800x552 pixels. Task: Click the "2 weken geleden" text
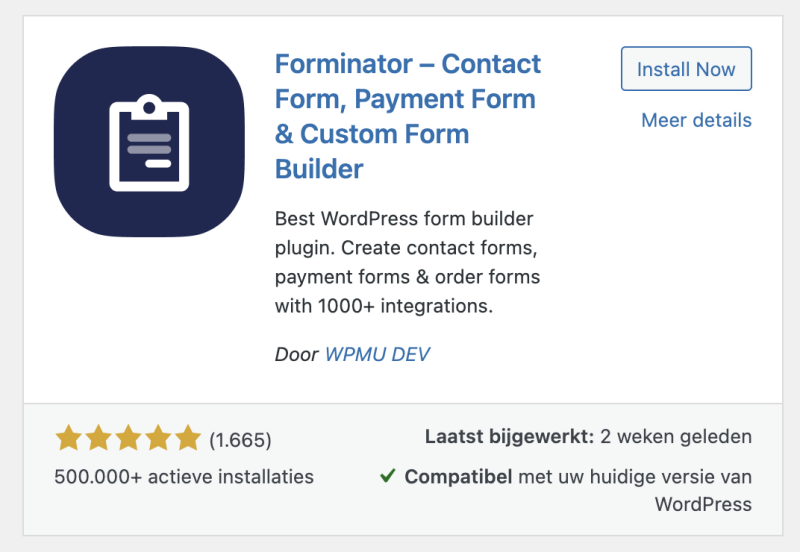(677, 437)
